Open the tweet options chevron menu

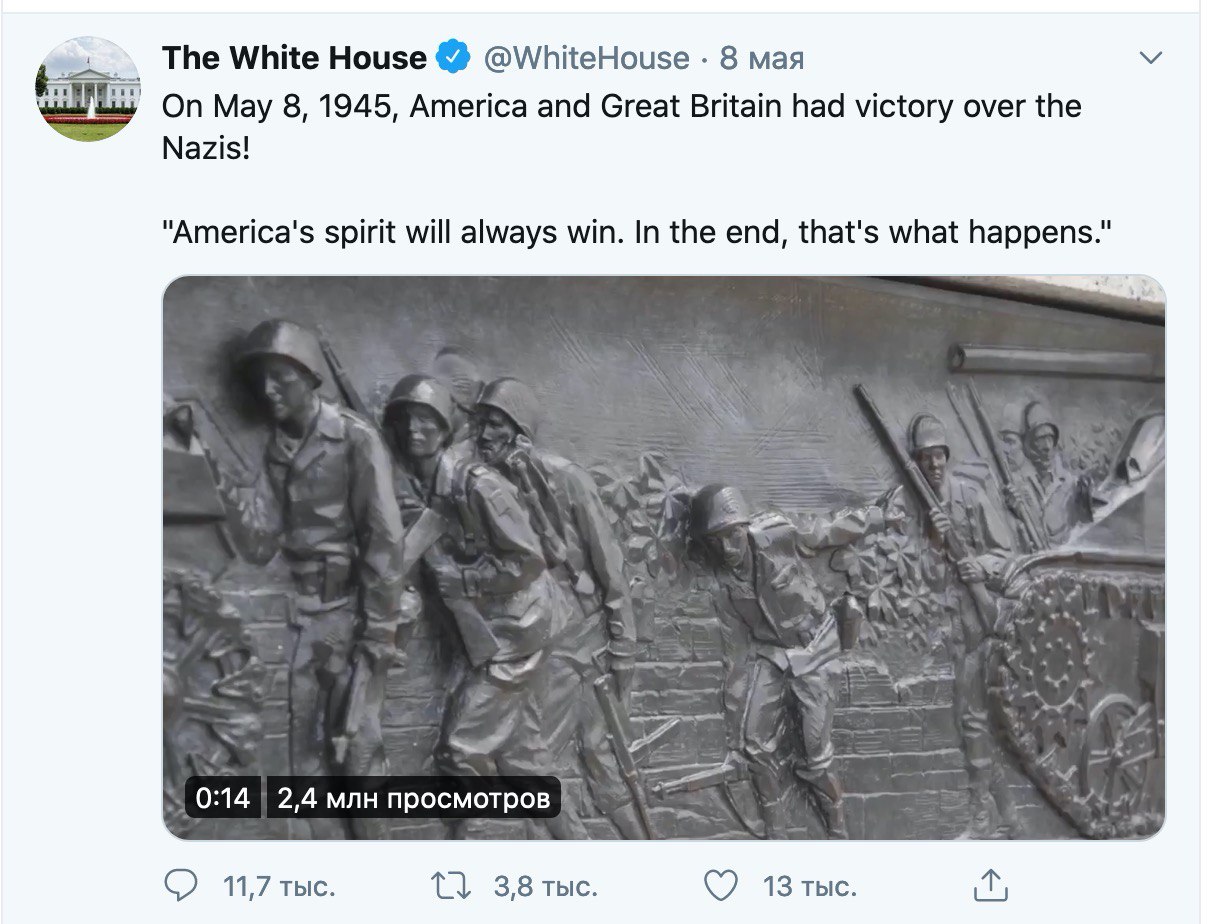(x=1152, y=58)
